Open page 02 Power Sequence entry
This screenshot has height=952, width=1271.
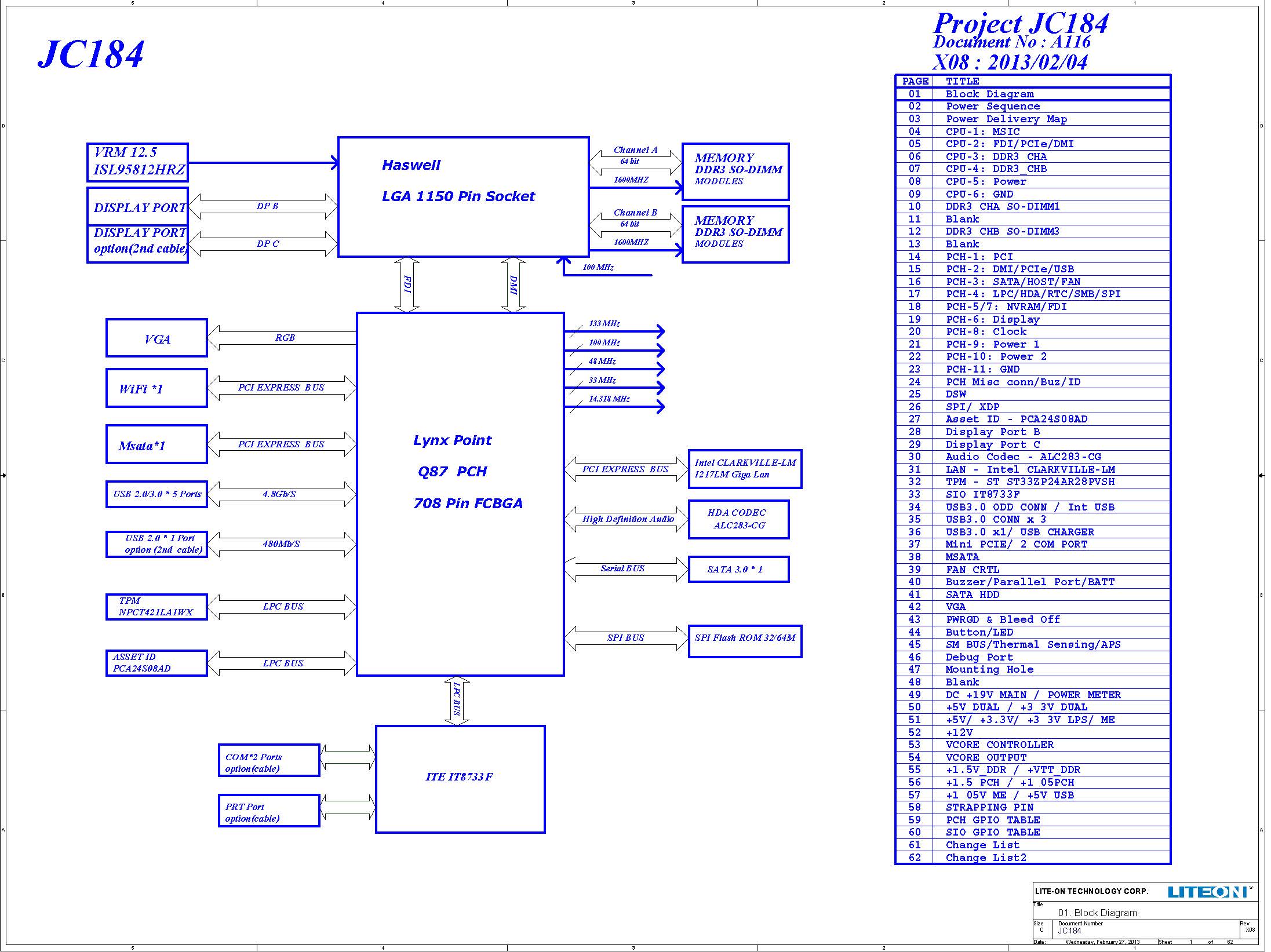(x=1033, y=106)
